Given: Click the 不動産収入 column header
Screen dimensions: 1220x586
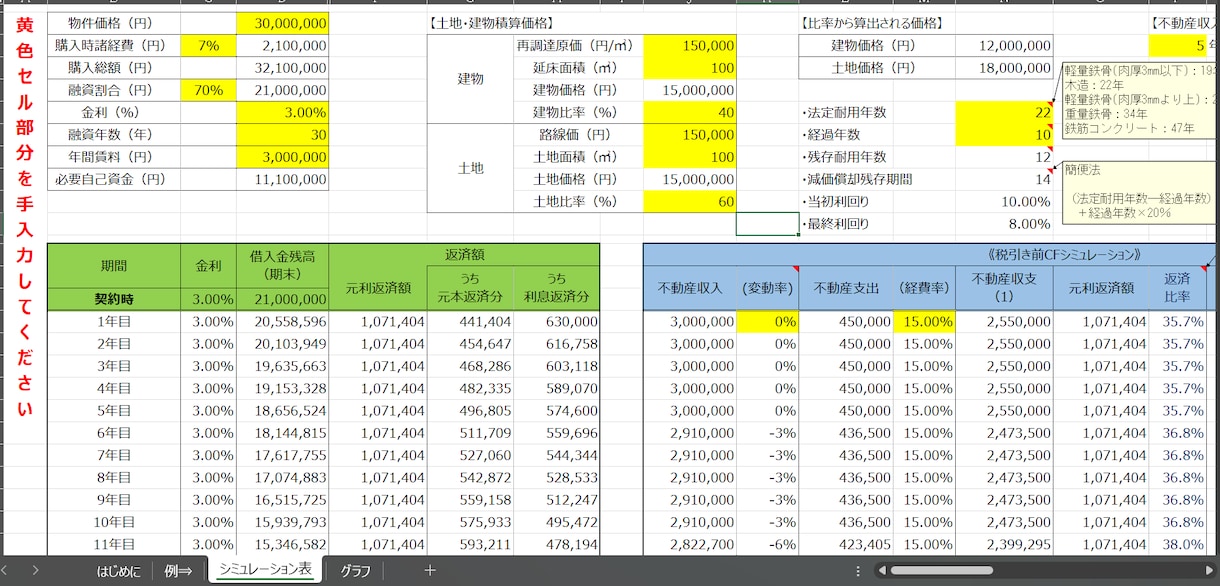Looking at the screenshot, I should point(690,288).
